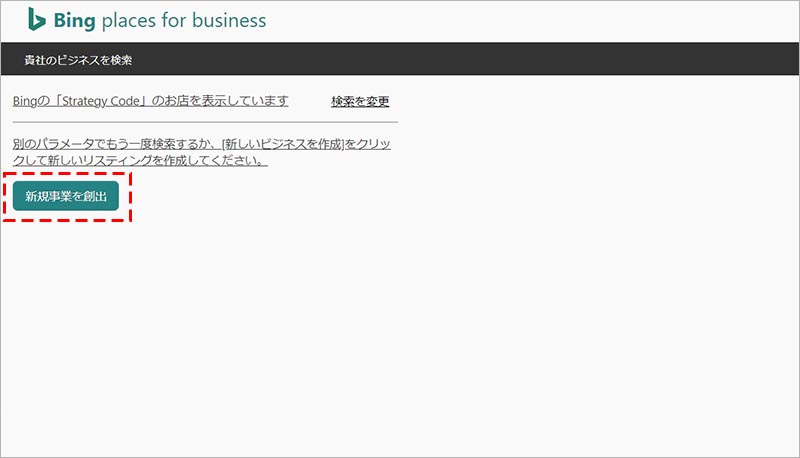Click the "business" word in the page title
800x458 pixels.
click(x=229, y=20)
